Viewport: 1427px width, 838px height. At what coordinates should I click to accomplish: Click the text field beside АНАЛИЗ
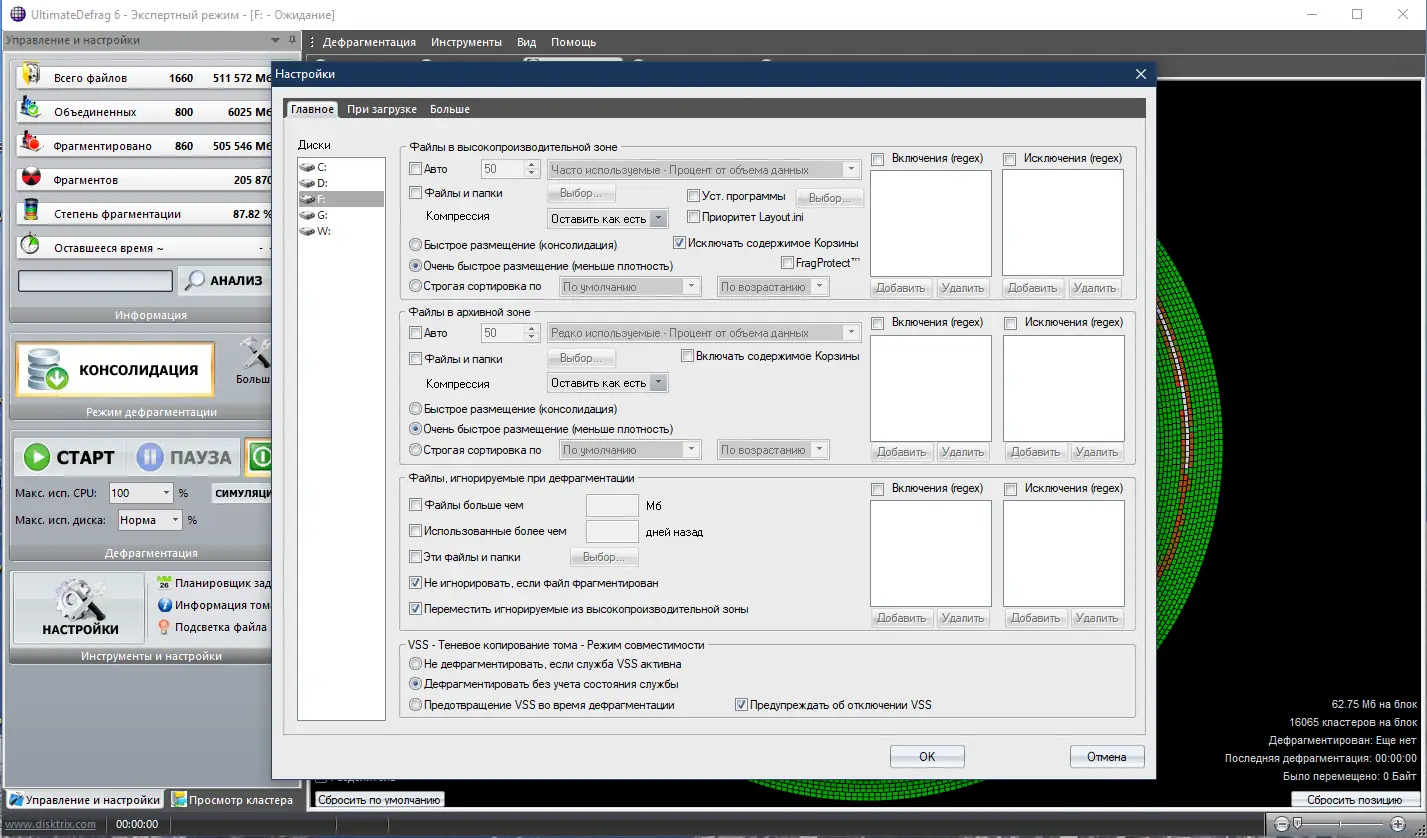pos(95,281)
